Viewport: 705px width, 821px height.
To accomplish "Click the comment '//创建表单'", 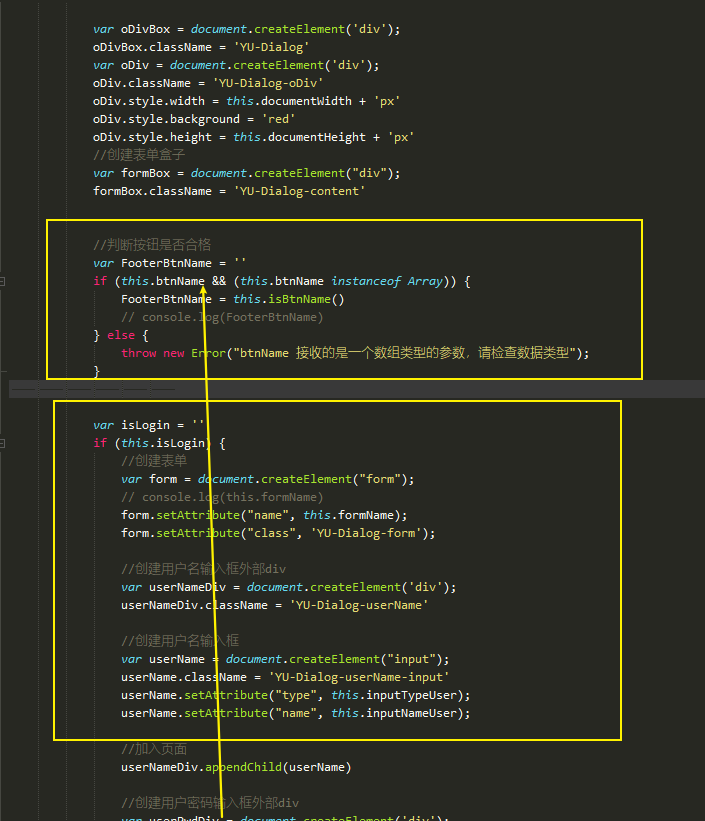I will click(154, 461).
